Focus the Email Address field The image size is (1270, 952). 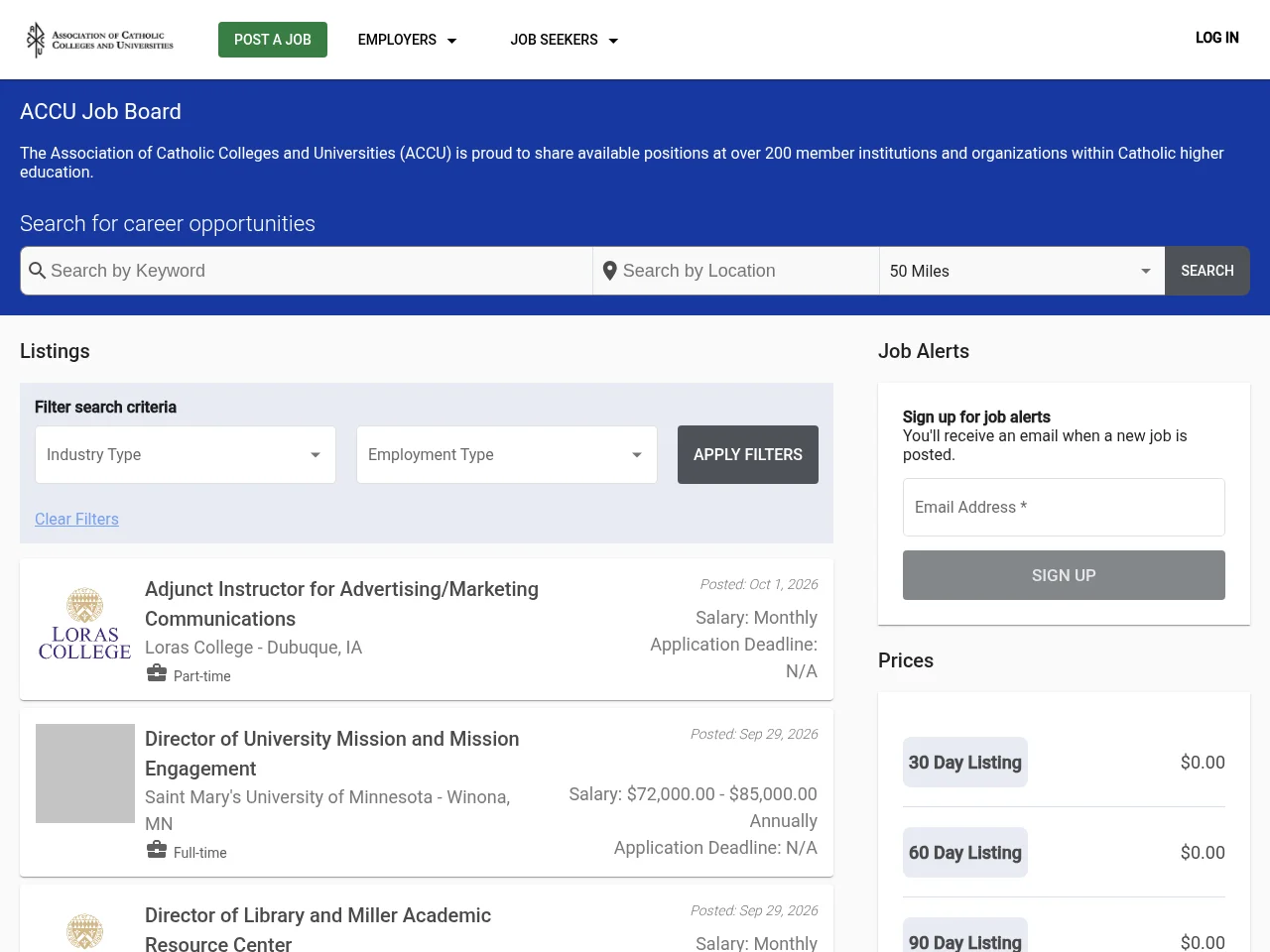(1064, 507)
